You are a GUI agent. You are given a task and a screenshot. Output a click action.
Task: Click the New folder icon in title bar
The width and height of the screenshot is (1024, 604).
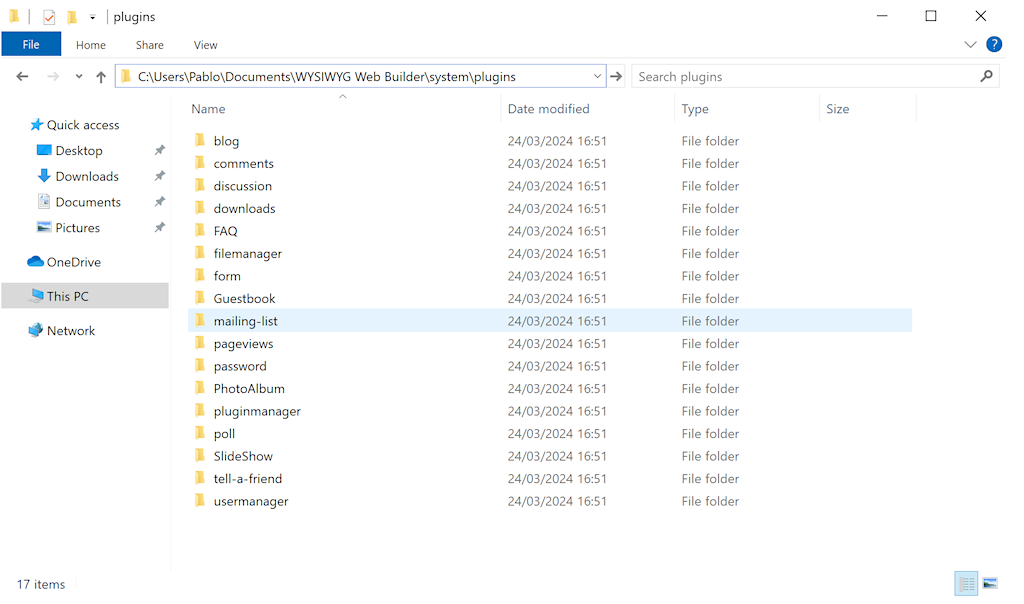click(72, 17)
